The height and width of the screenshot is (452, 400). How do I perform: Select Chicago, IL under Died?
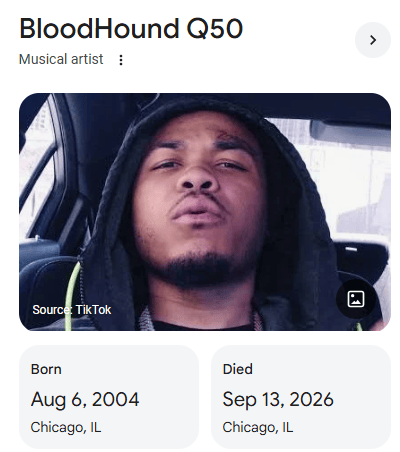coord(258,427)
